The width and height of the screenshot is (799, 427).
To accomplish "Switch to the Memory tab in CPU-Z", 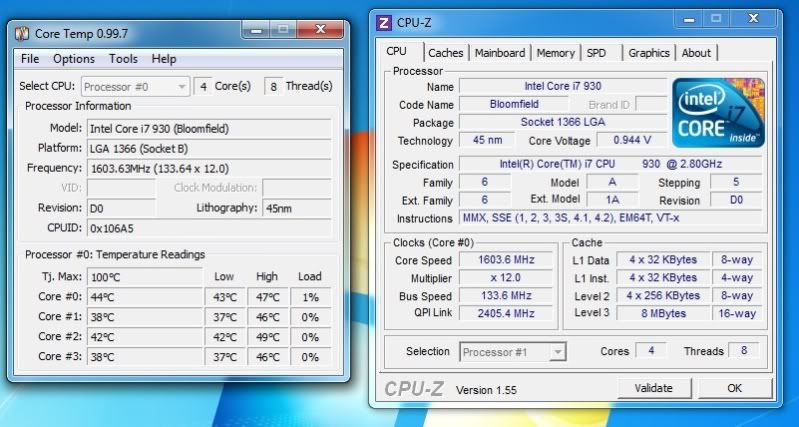I will [x=555, y=53].
